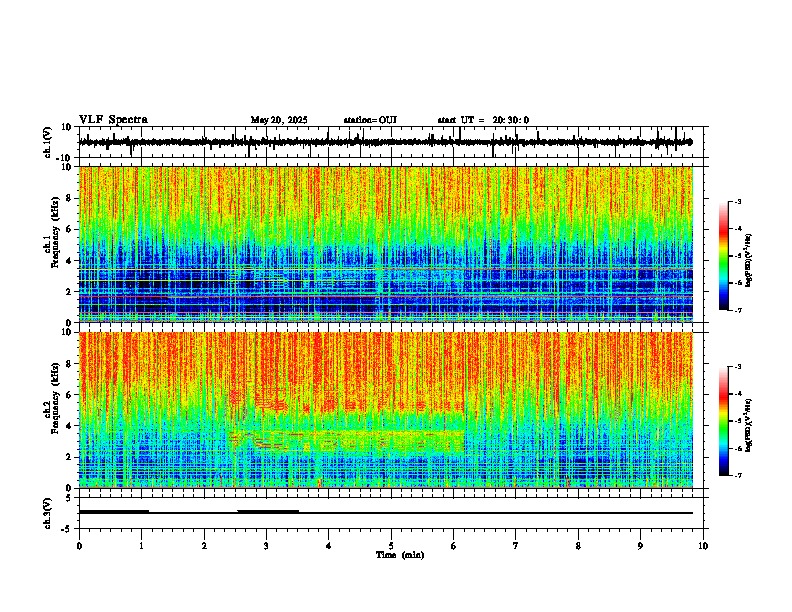Click the ch.2 color bar log(PSD) unit label

pos(749,424)
